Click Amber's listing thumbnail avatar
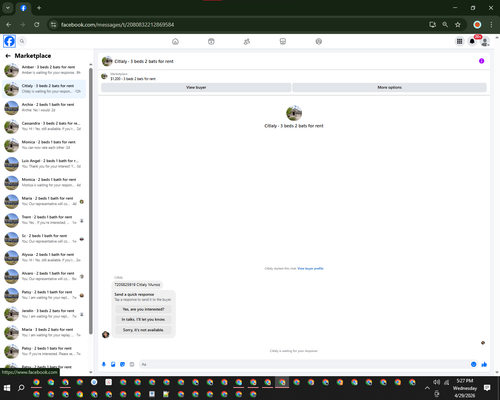 [x=11, y=70]
